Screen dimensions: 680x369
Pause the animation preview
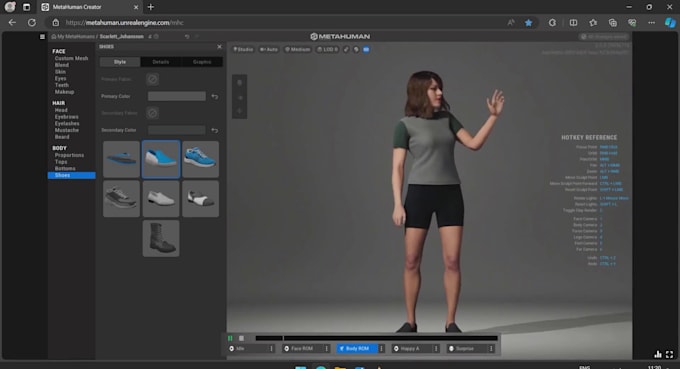[x=230, y=338]
